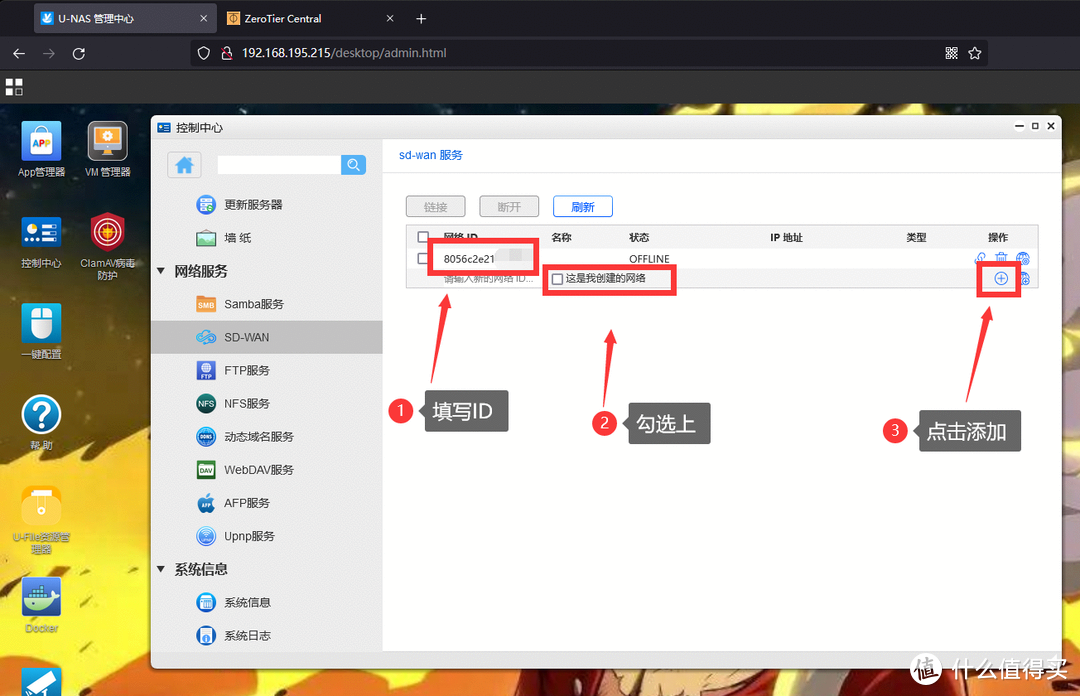Collapse the 系统信息 section
Viewport: 1080px width, 696px height.
point(162,568)
